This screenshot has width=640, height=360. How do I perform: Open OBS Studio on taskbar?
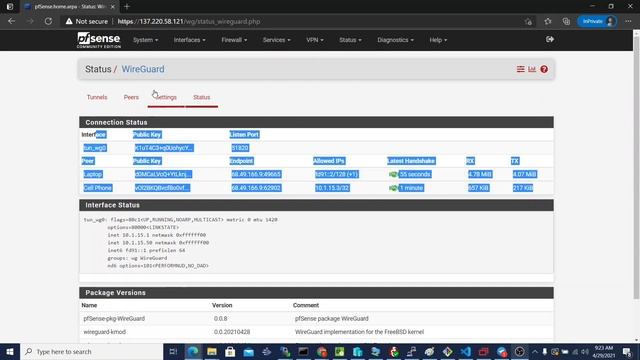(x=519, y=351)
